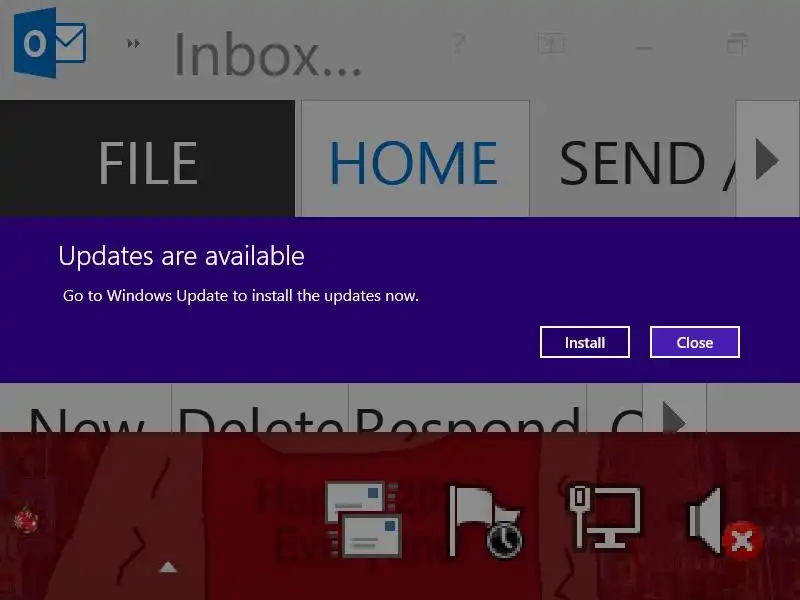Click the Outlook envelopes tray icon

[364, 519]
